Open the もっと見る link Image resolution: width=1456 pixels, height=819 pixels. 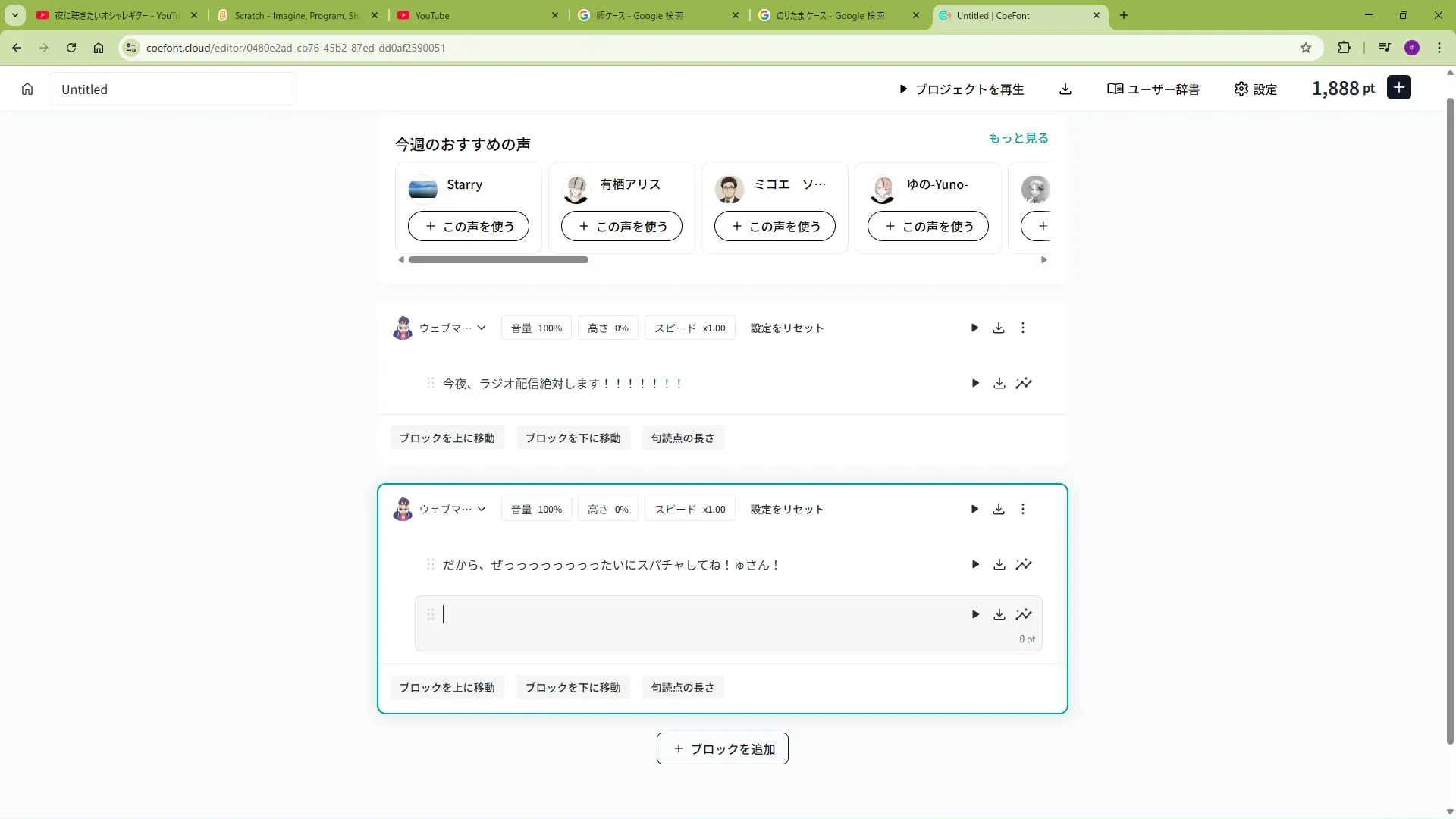(x=1018, y=138)
